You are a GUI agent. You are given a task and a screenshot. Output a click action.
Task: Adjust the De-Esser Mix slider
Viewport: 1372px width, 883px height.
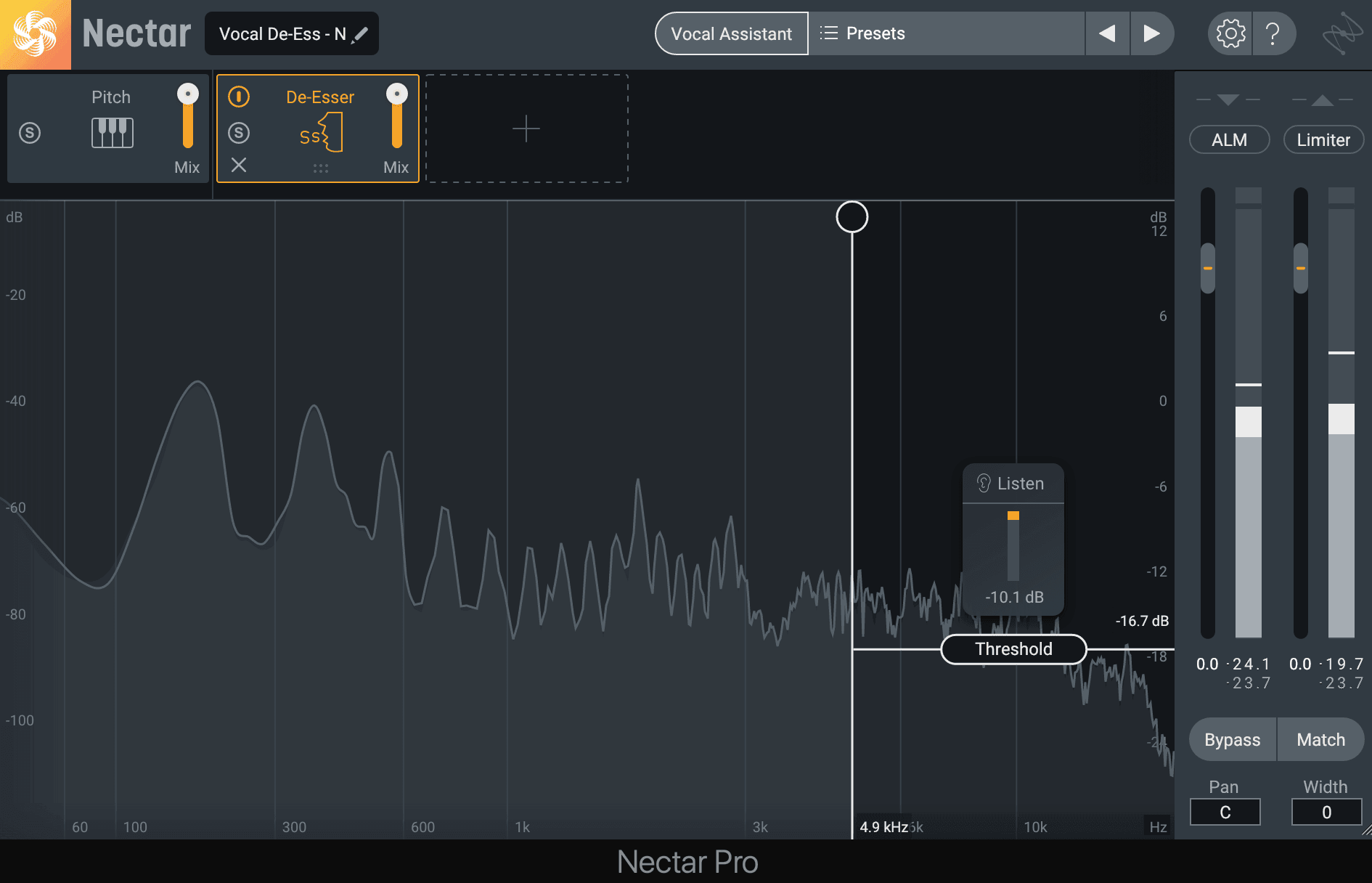[x=397, y=116]
